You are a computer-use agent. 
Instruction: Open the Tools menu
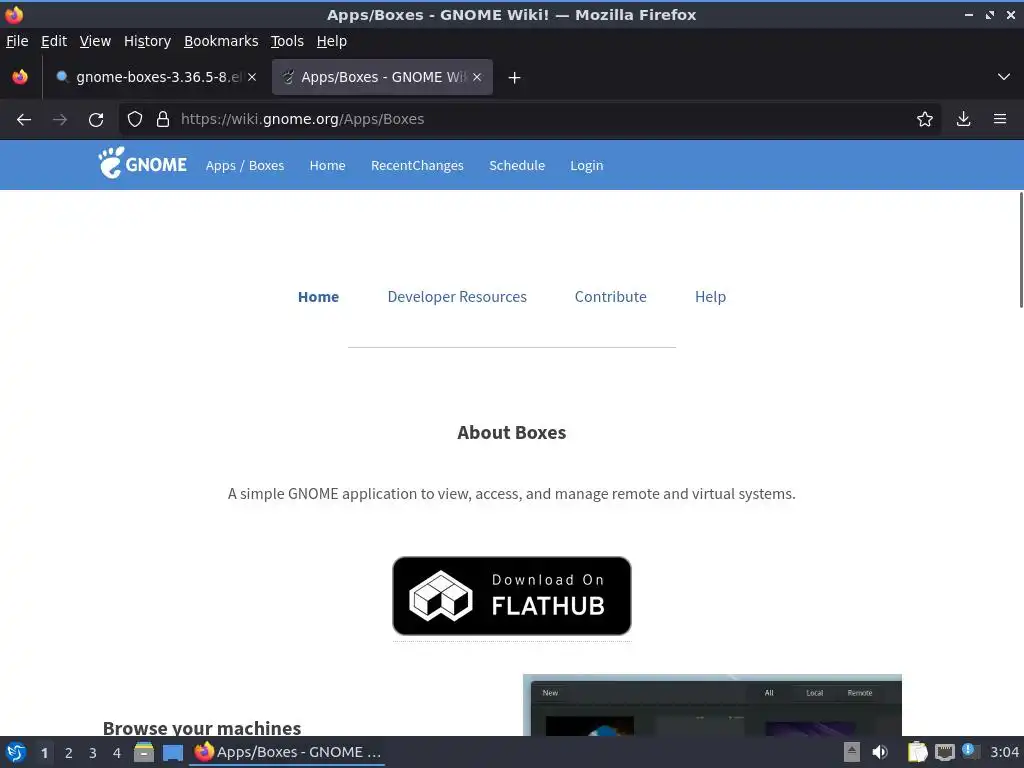pos(287,41)
